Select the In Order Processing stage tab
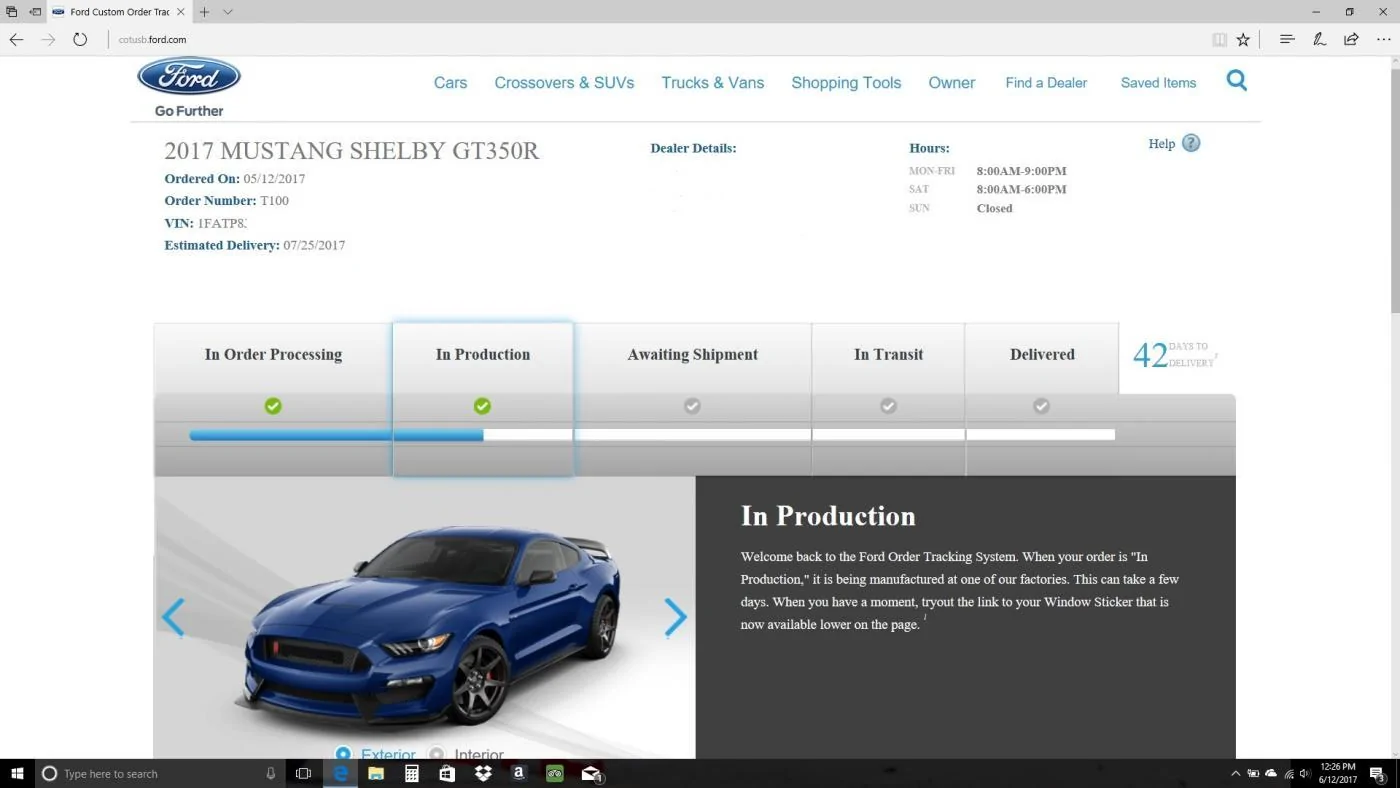 pyautogui.click(x=273, y=354)
